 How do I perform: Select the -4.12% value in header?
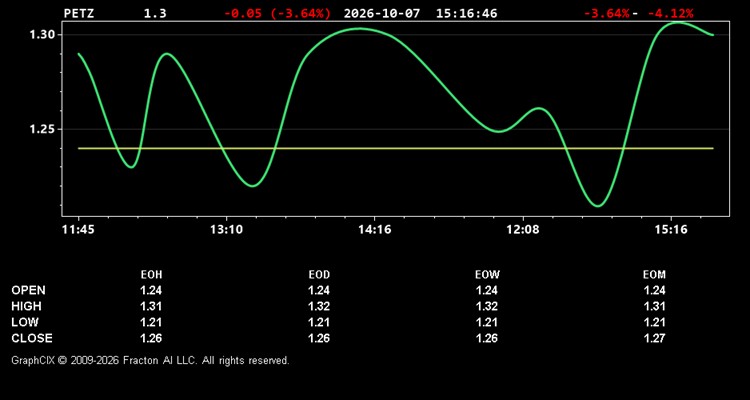671,13
